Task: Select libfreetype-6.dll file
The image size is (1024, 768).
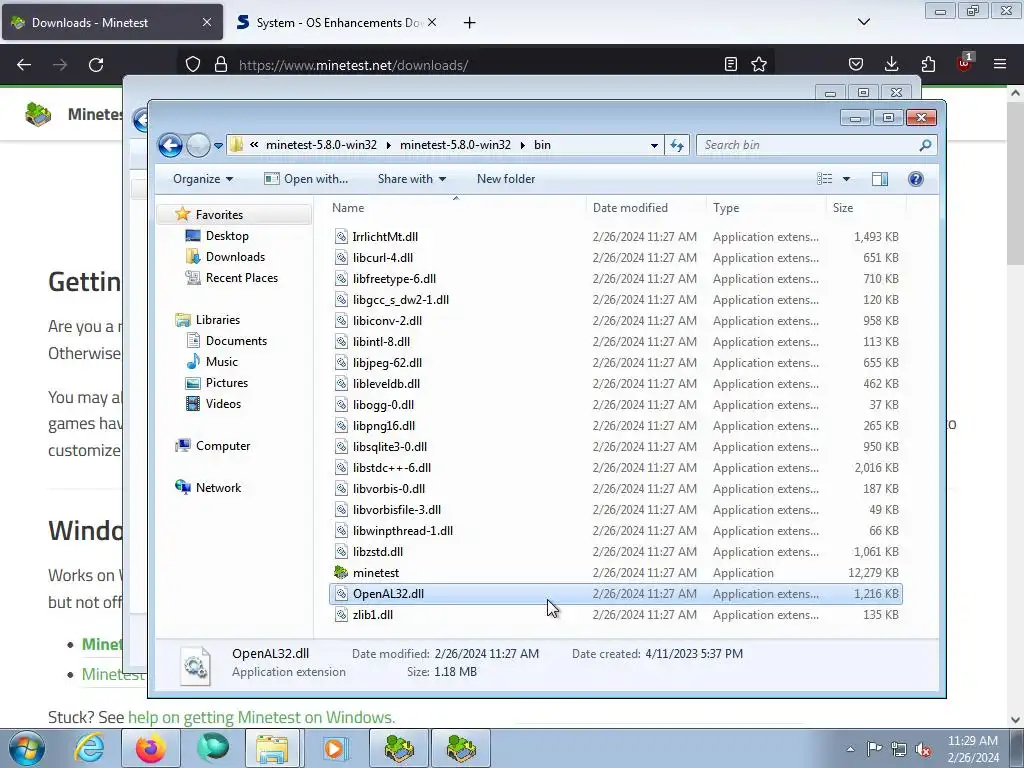Action: (x=394, y=279)
